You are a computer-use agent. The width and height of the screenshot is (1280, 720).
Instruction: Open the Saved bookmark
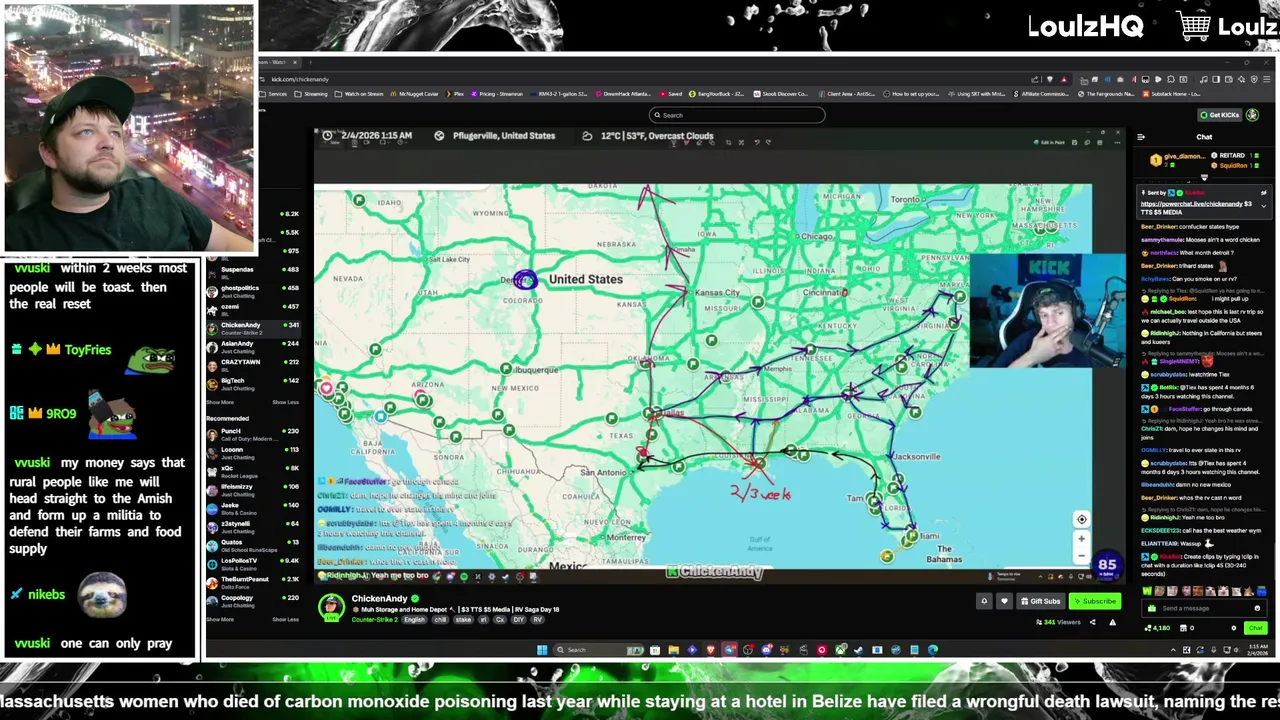tap(671, 94)
